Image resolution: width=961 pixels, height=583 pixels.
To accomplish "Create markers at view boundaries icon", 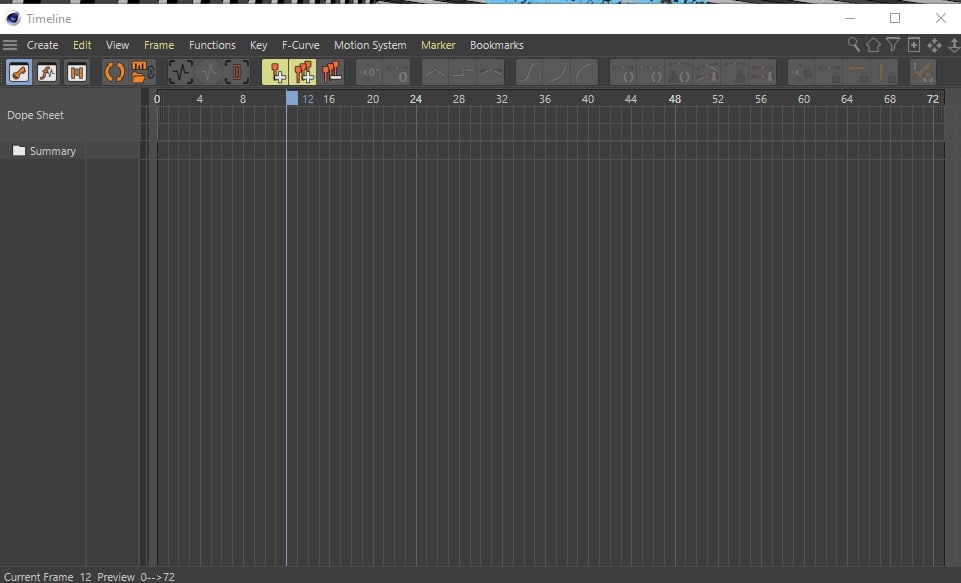I will click(303, 72).
